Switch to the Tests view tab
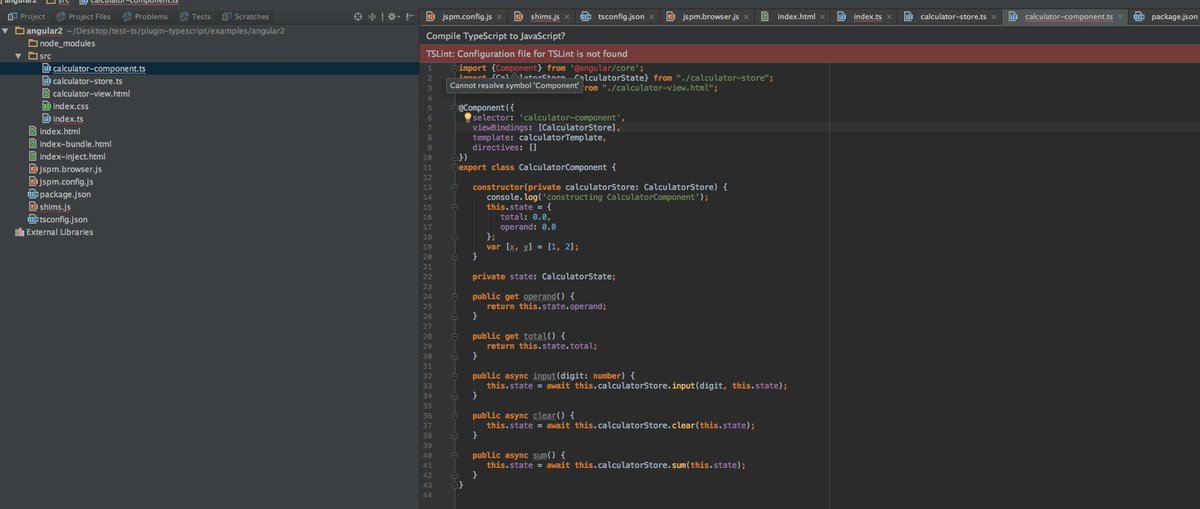Image resolution: width=1200 pixels, height=509 pixels. pyautogui.click(x=196, y=17)
